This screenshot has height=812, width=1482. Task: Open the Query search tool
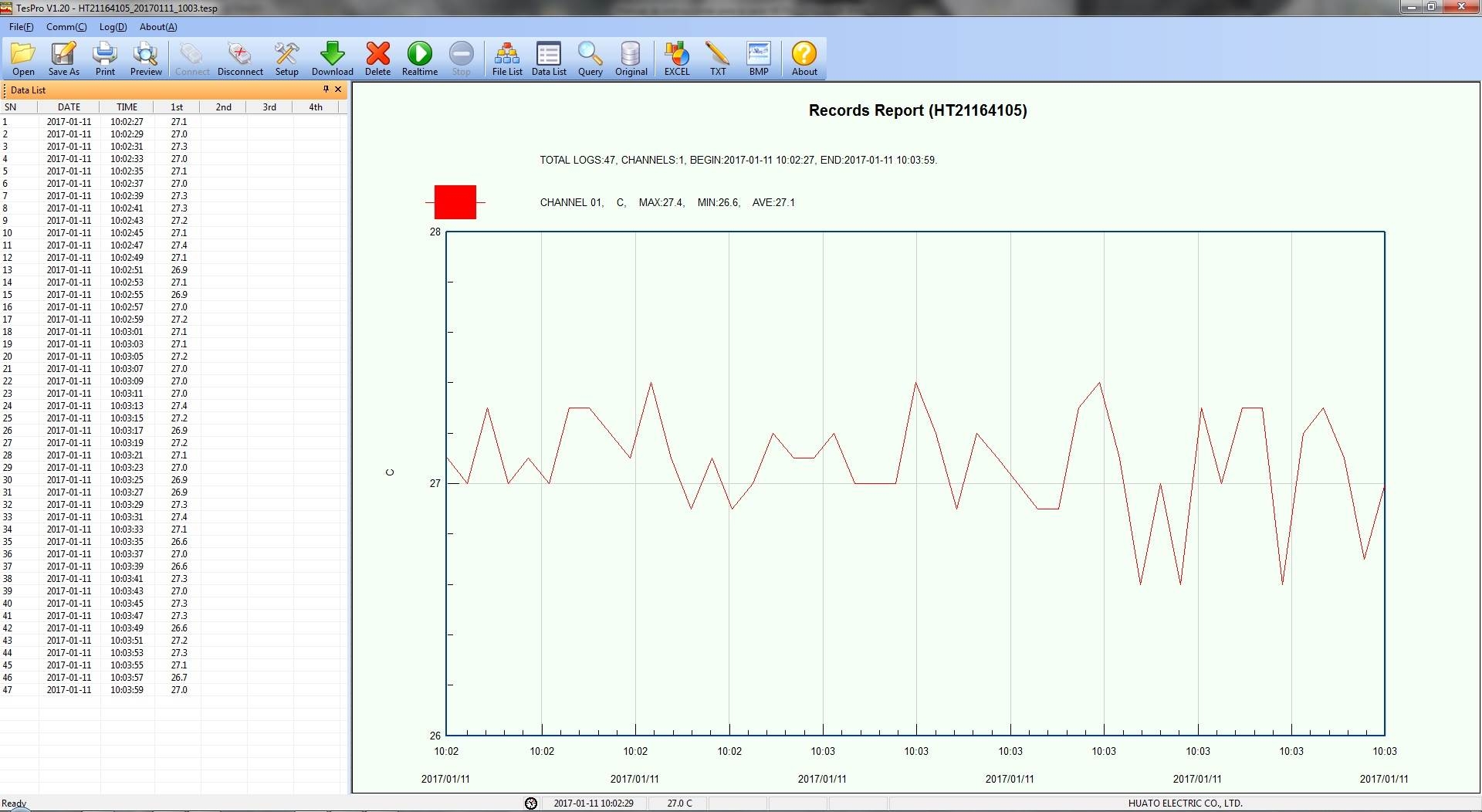point(590,59)
